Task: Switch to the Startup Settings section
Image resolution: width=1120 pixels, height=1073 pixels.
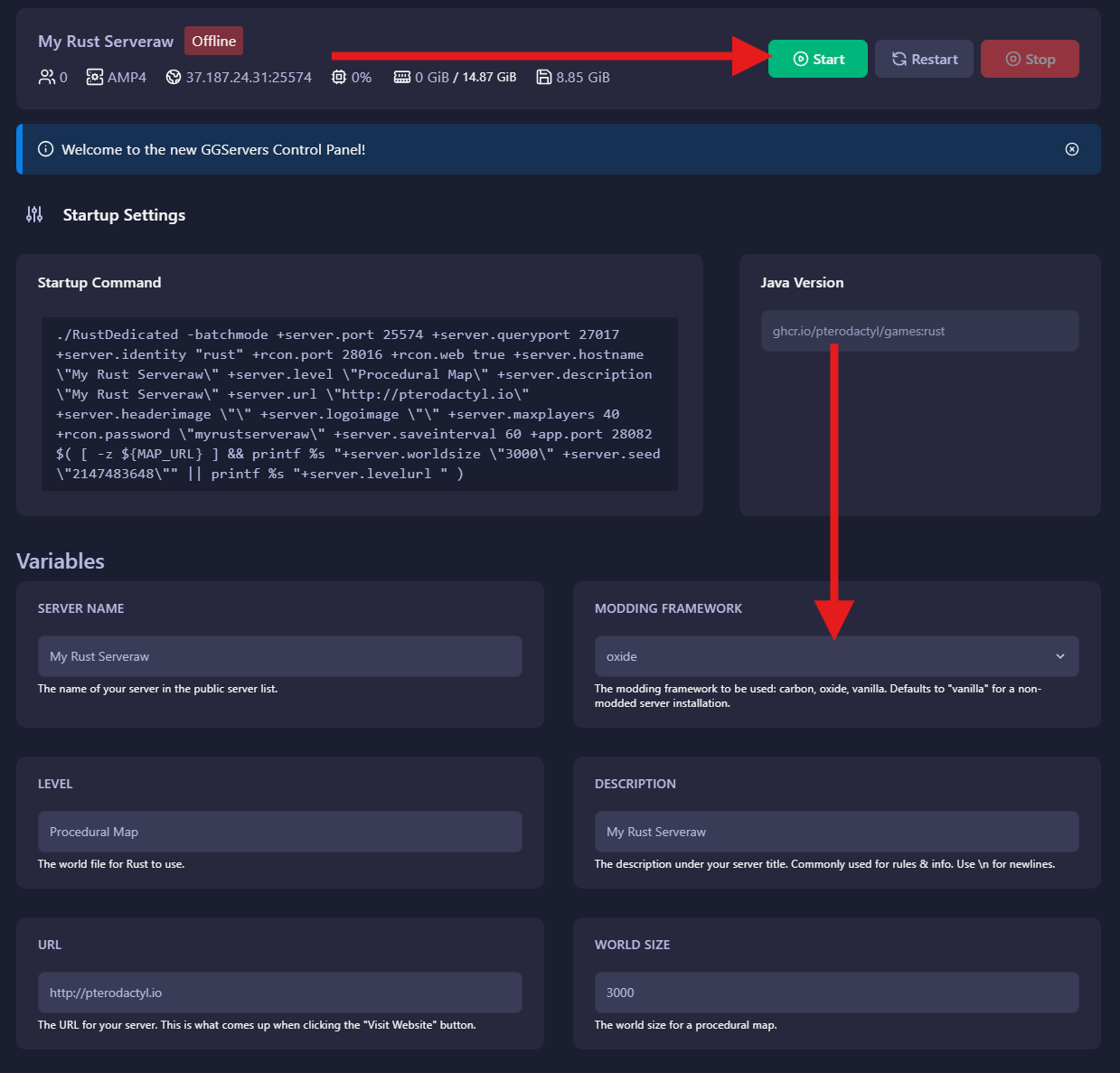Action: point(124,214)
